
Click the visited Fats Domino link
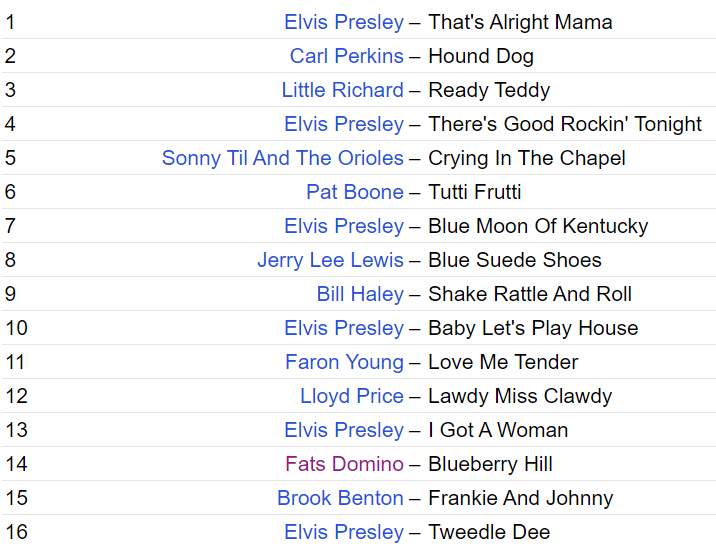tap(345, 464)
